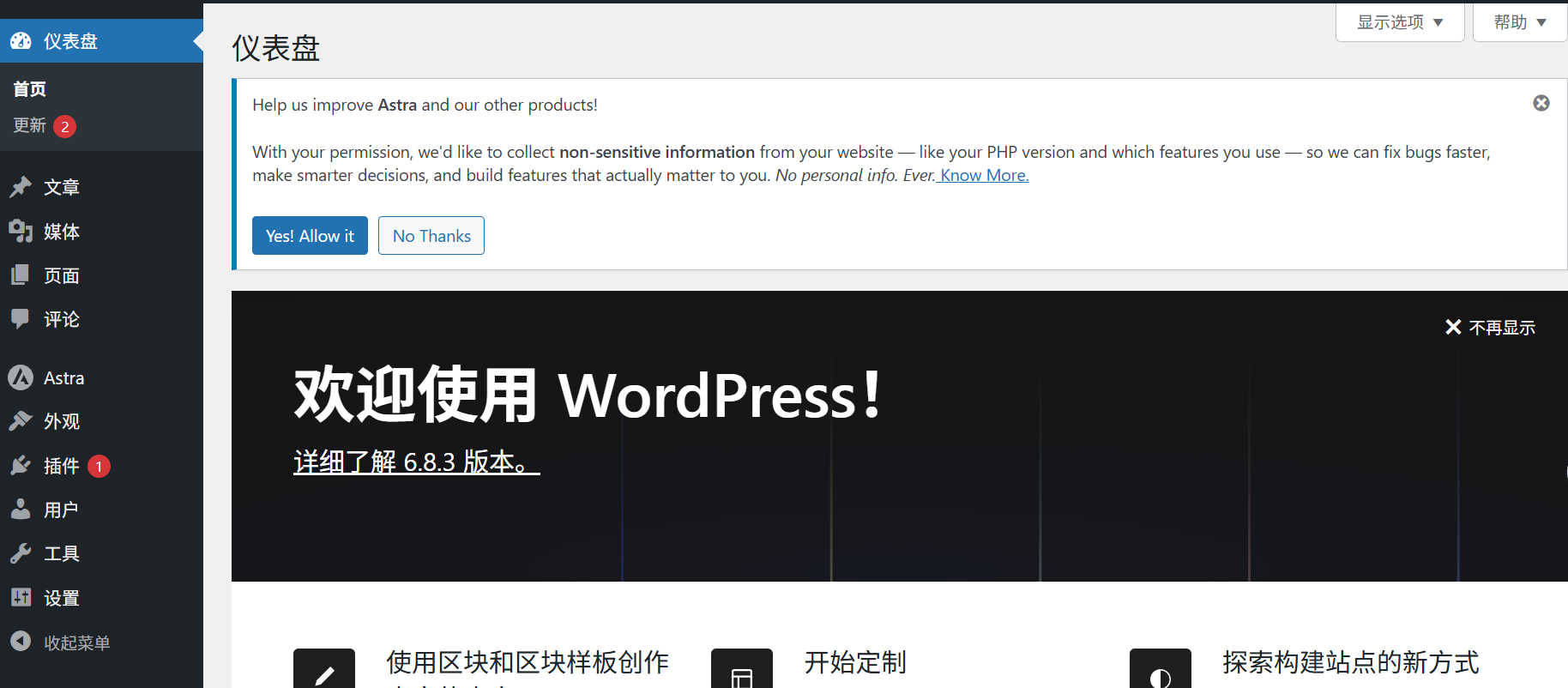Click the pages icon beside 页面
The width and height of the screenshot is (1568, 688).
21,275
